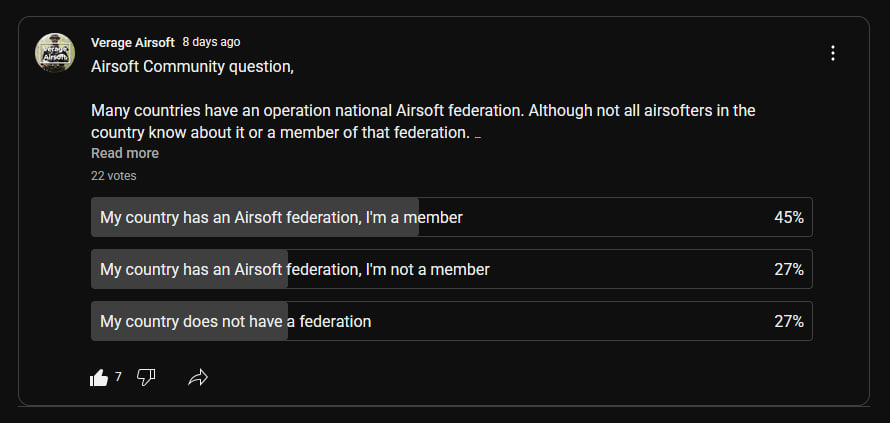Open the three-dot post options menu
Screen dimensions: 890x423
pos(833,53)
